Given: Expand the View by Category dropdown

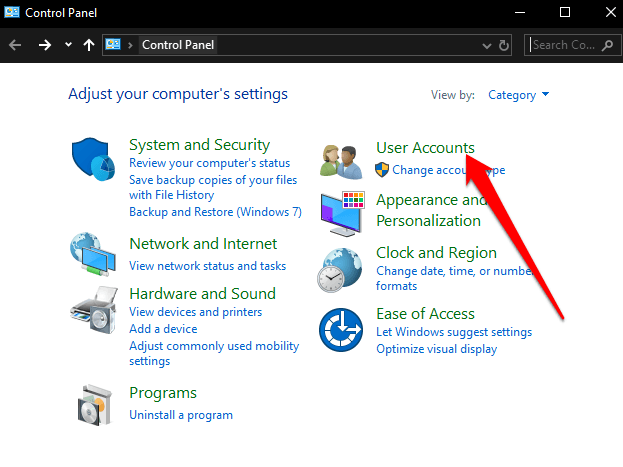Looking at the screenshot, I should click(519, 95).
